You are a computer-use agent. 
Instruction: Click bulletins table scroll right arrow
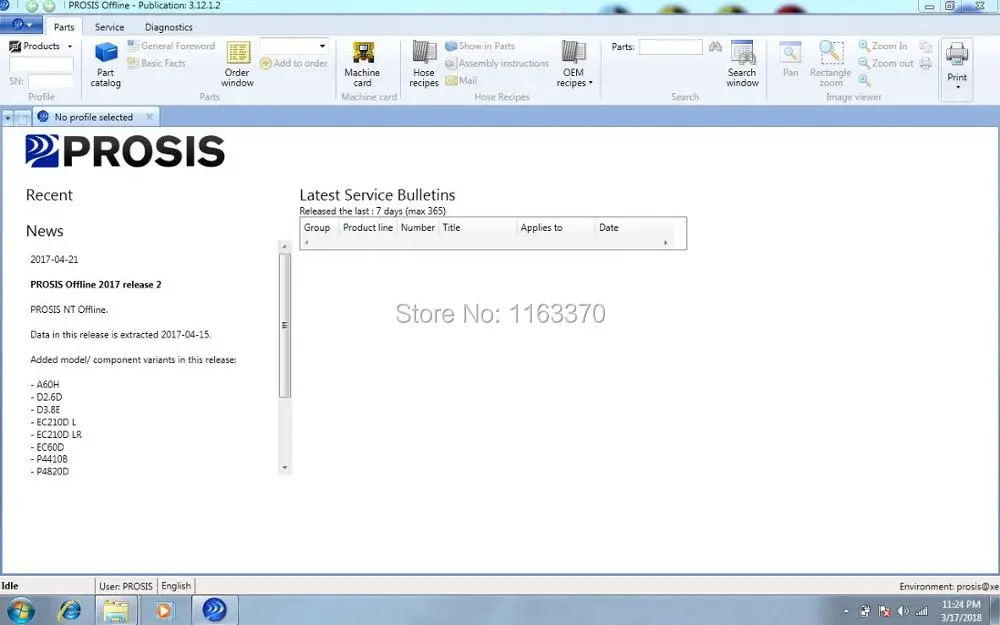coord(666,242)
